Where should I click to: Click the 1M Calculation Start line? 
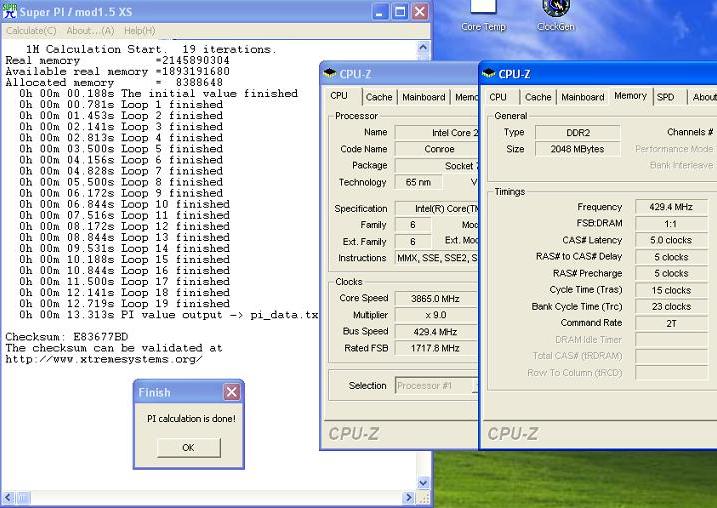point(150,49)
